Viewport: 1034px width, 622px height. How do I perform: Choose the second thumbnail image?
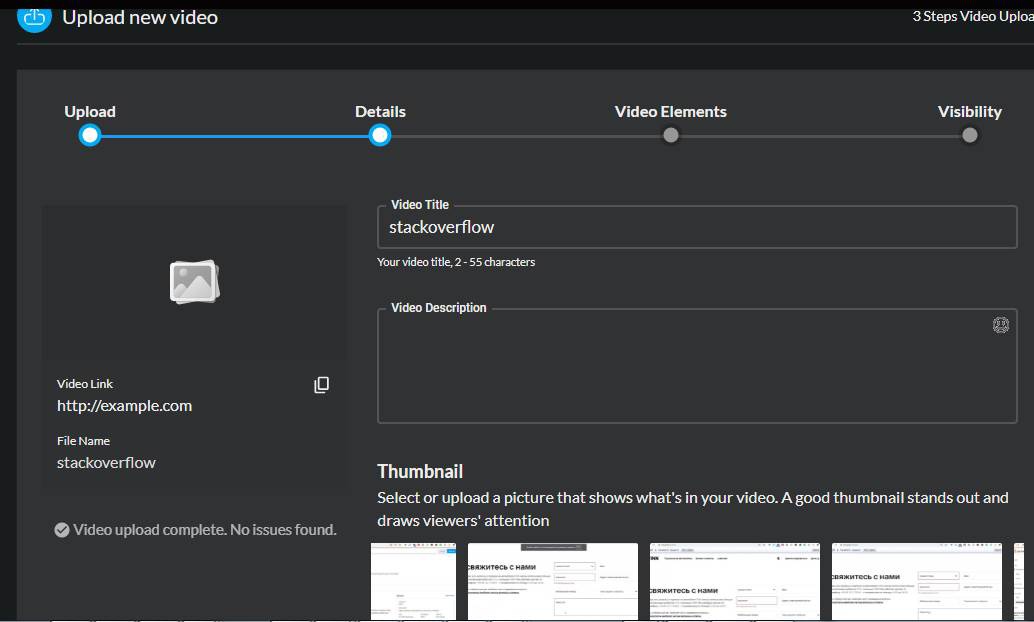point(552,581)
